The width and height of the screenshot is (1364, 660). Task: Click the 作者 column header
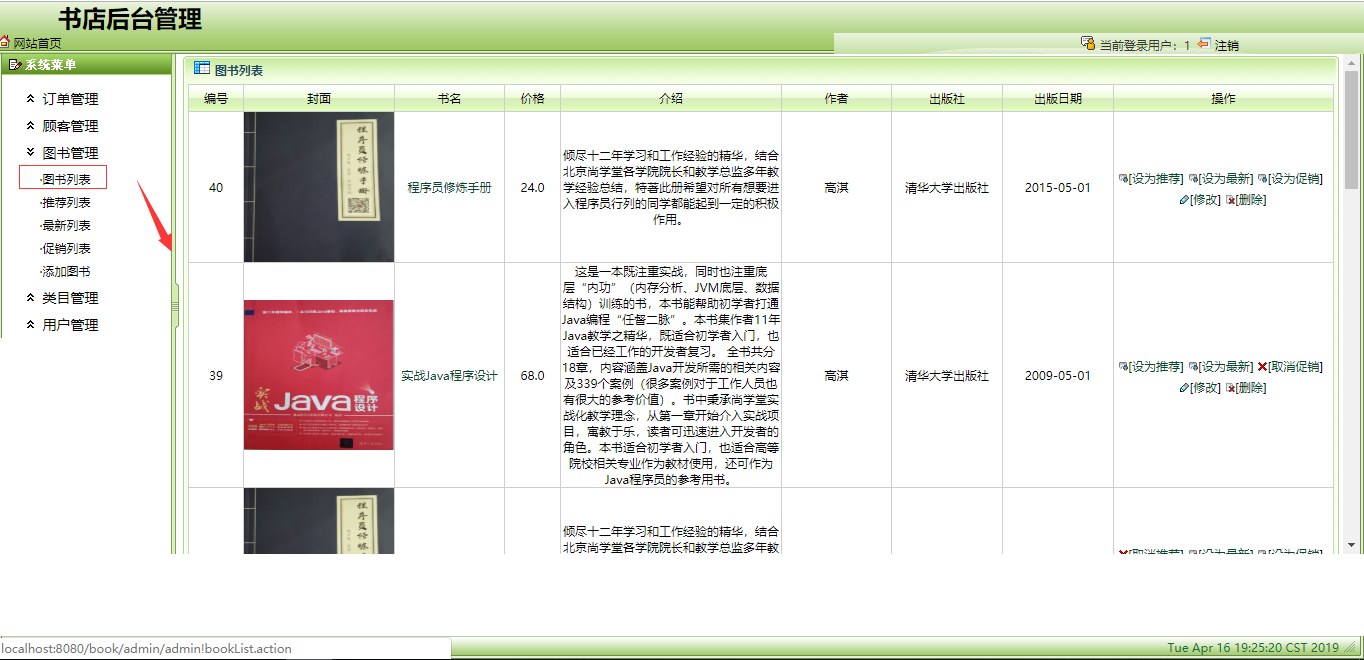click(x=837, y=98)
